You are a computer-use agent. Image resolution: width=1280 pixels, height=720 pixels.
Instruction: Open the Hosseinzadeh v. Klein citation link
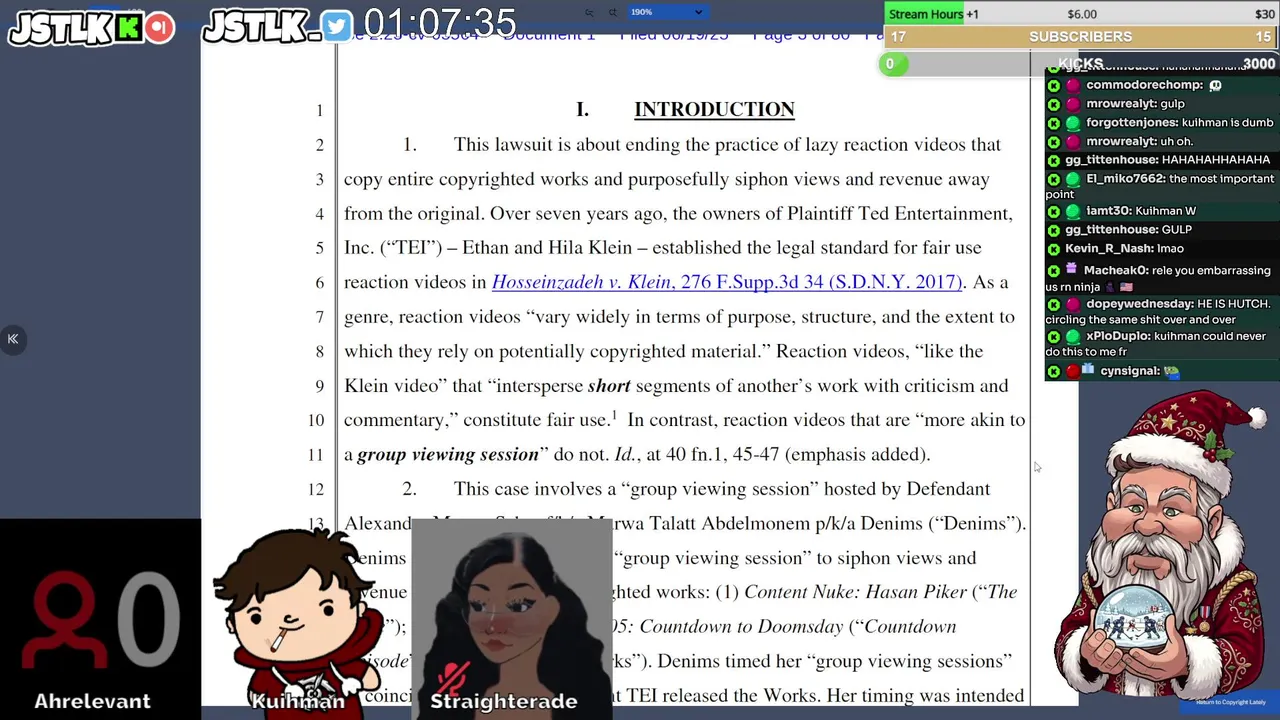(727, 282)
